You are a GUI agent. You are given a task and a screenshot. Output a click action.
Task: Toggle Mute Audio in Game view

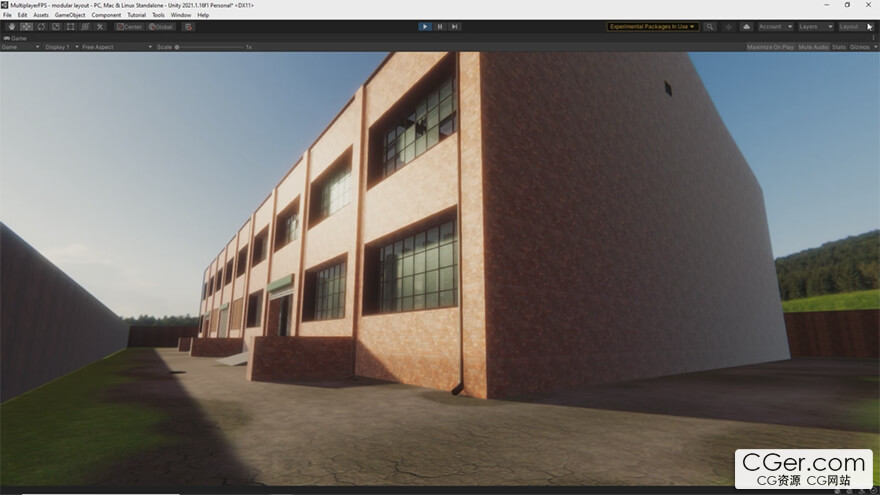[x=813, y=47]
